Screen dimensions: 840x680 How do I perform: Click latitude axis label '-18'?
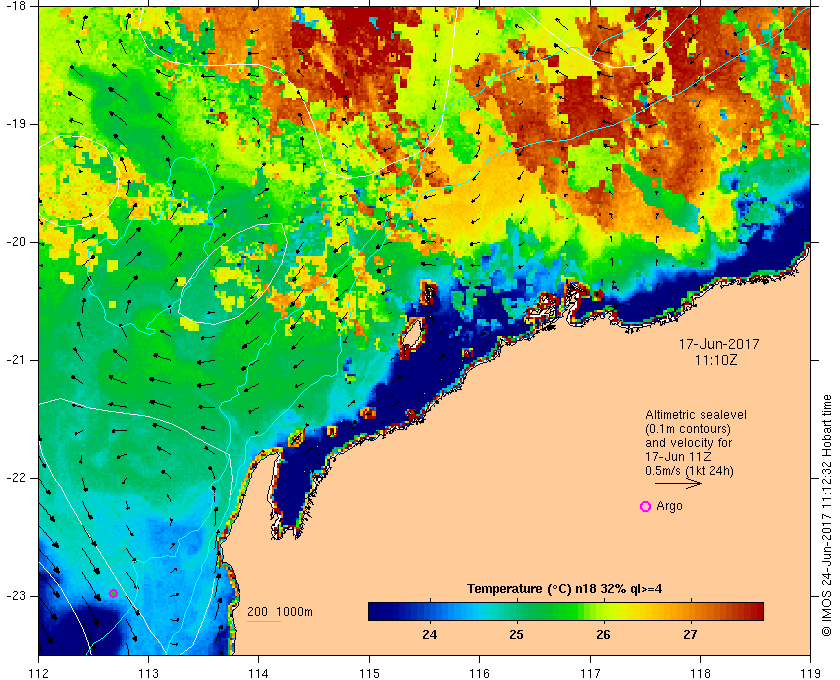coord(15,5)
